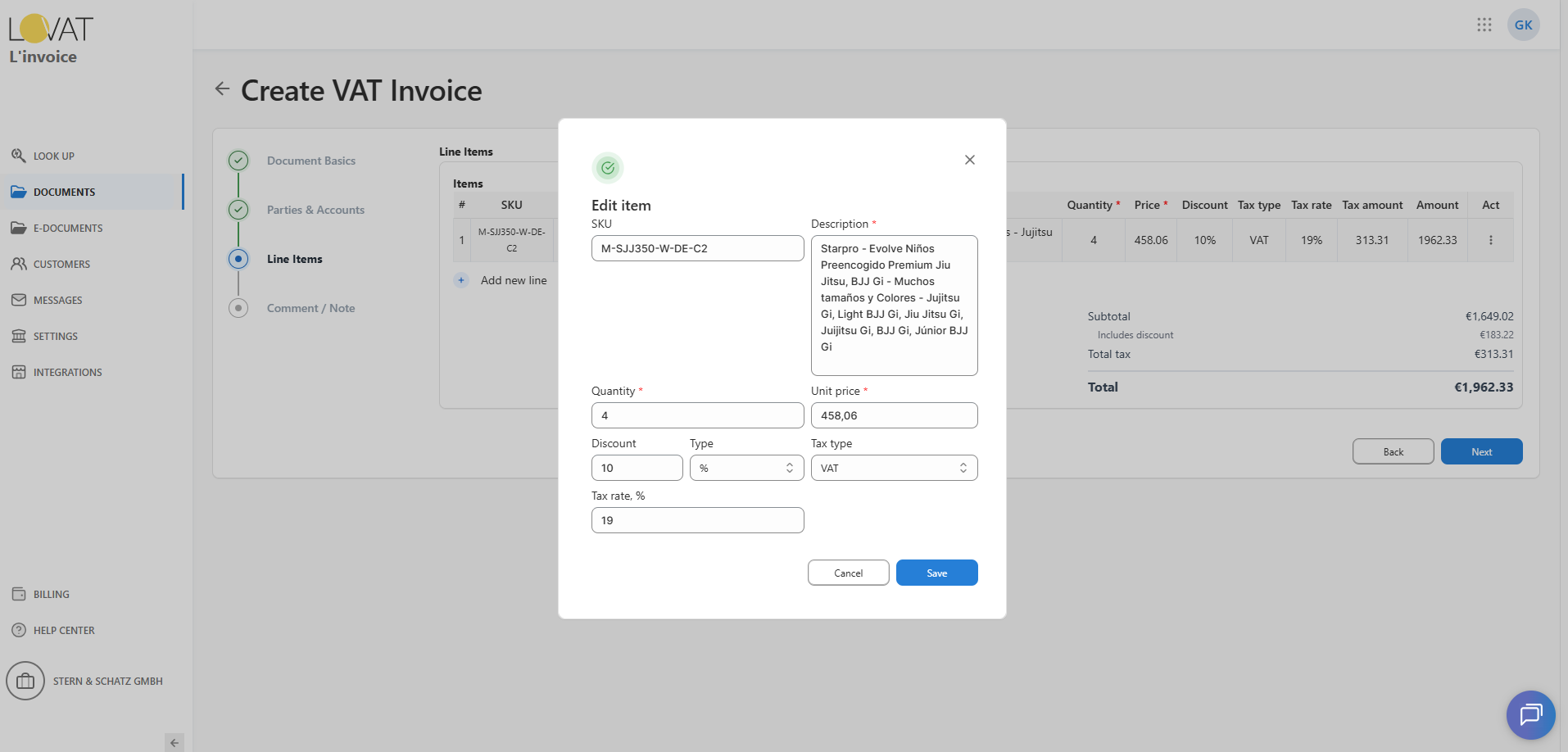The height and width of the screenshot is (752, 1568).
Task: Expand the discount Type dropdown
Action: click(746, 468)
